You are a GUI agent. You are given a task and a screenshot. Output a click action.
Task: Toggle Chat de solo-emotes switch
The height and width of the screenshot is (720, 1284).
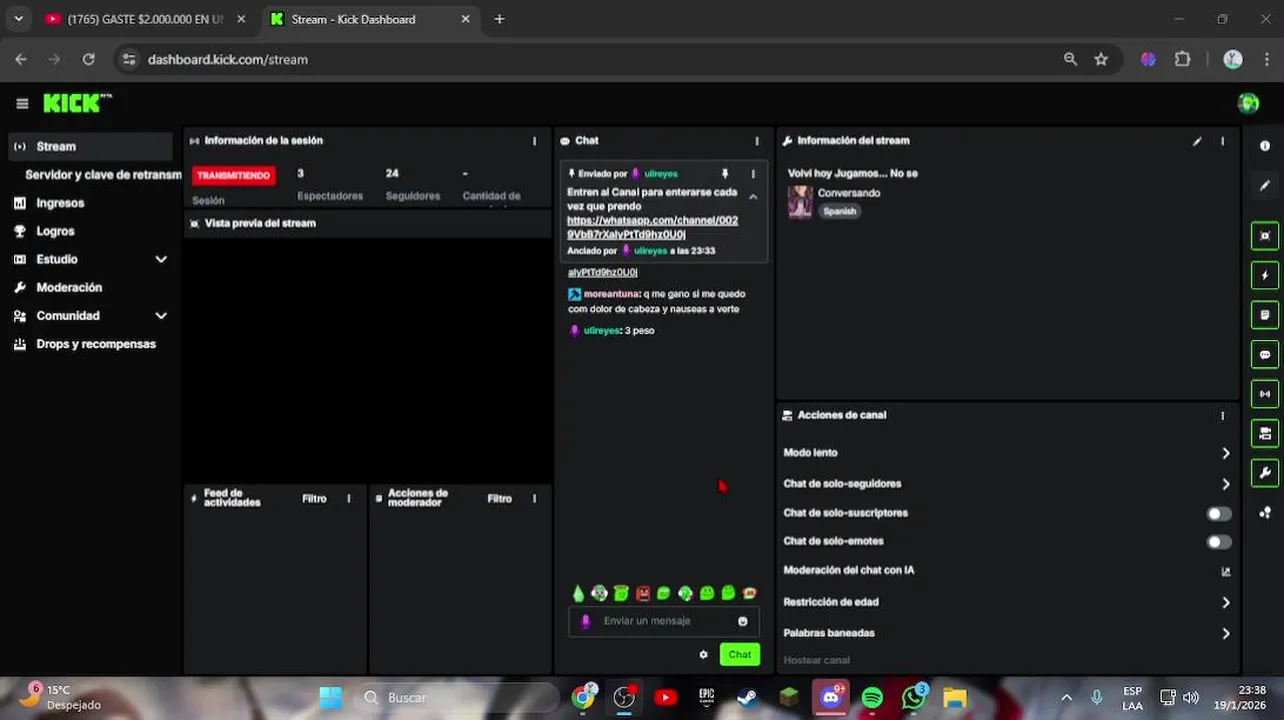pos(1219,542)
